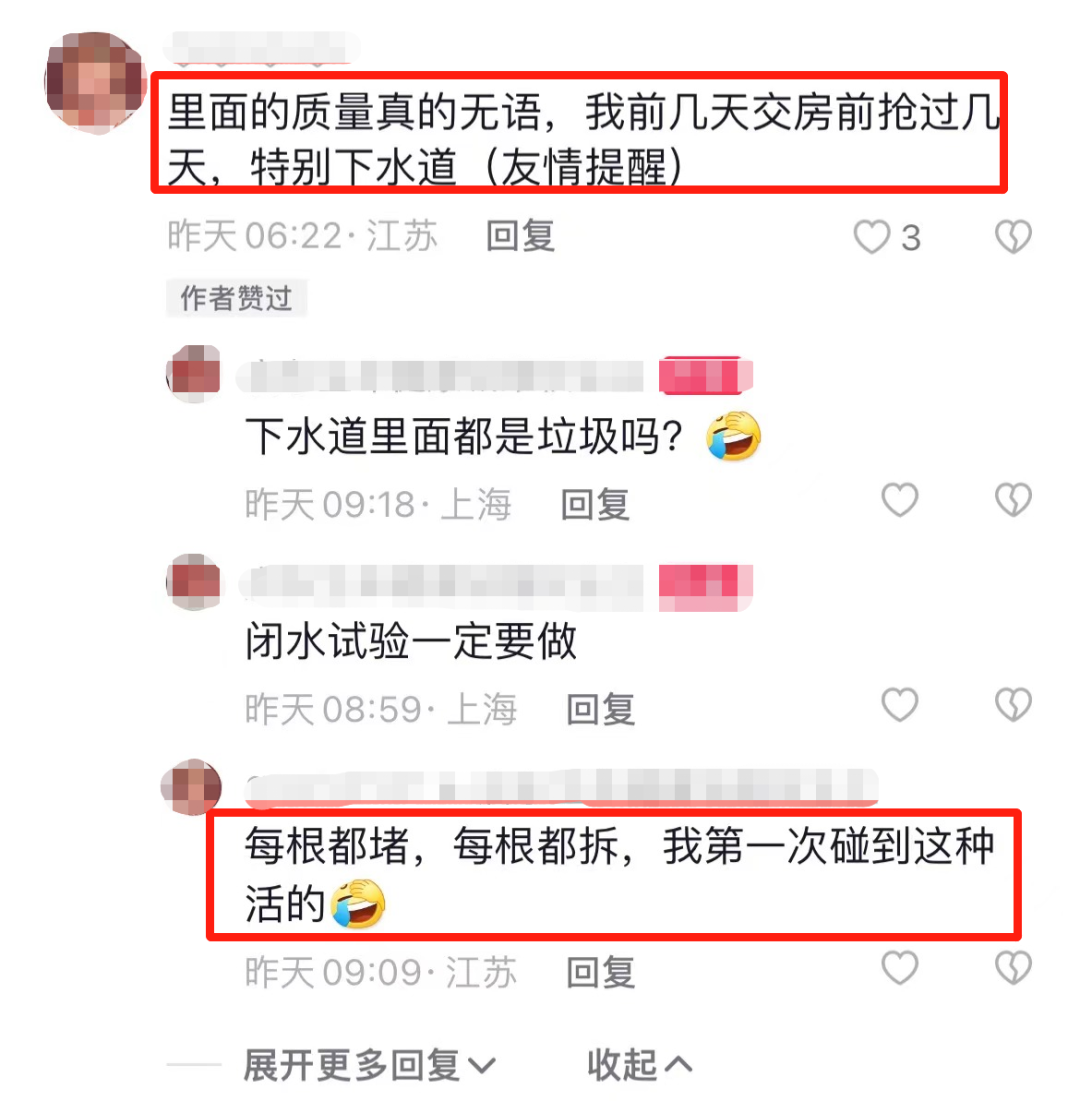
Task: Tap the 作者赞过 badge
Action: pyautogui.click(x=237, y=298)
